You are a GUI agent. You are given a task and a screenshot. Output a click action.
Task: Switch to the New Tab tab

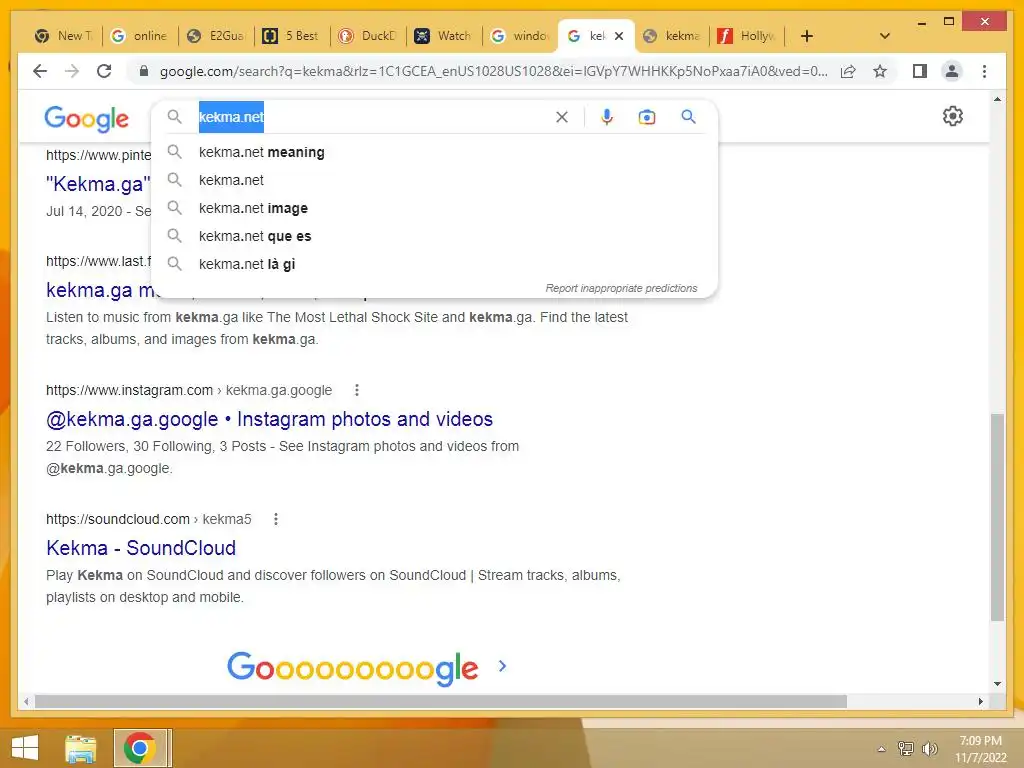(x=64, y=36)
